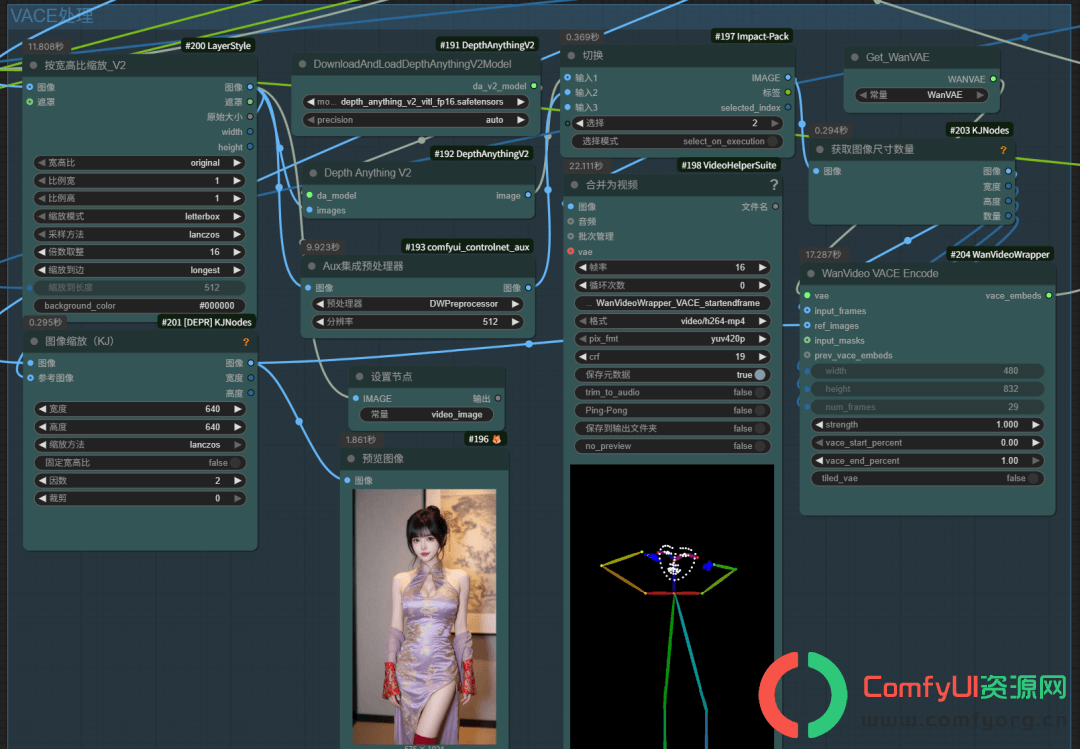
Task: Open the precision auto dropdown
Action: tap(416, 120)
